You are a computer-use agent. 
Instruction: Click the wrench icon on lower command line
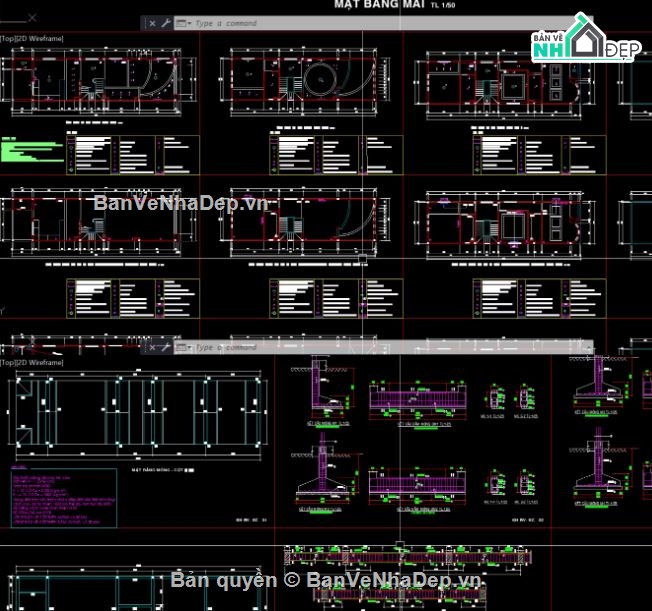tap(166, 347)
